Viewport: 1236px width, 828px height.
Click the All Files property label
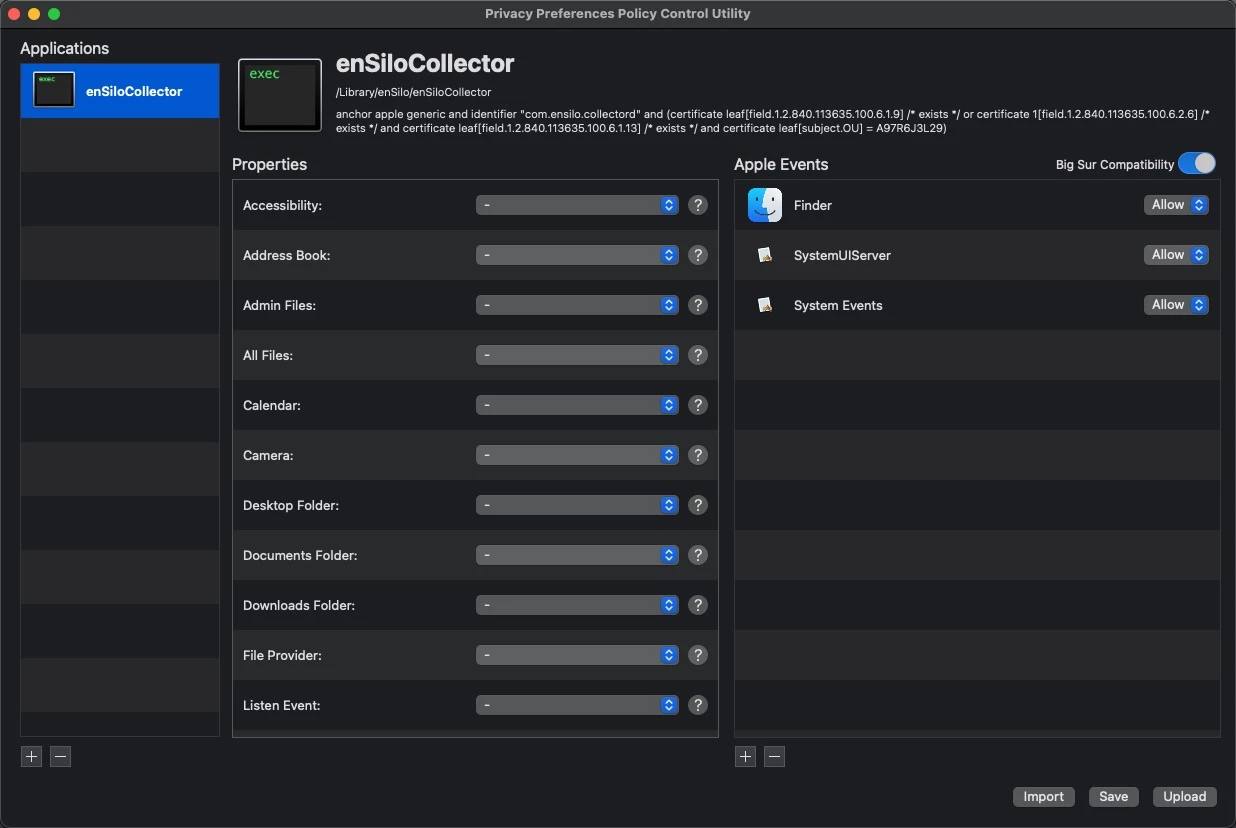[268, 355]
